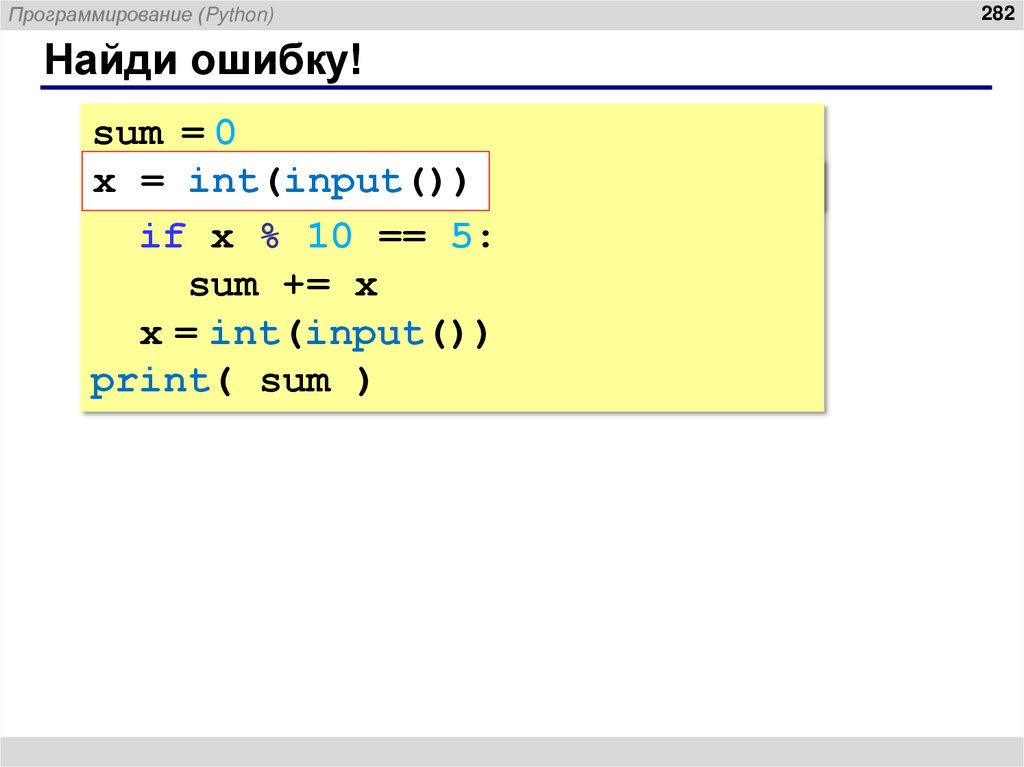Click the gray header bar at top
The image size is (1024, 767).
(512, 13)
